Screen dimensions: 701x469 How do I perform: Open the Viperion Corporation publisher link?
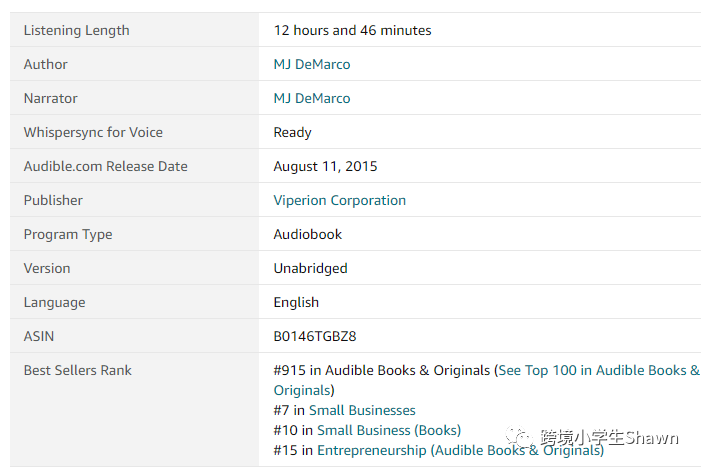pos(339,200)
